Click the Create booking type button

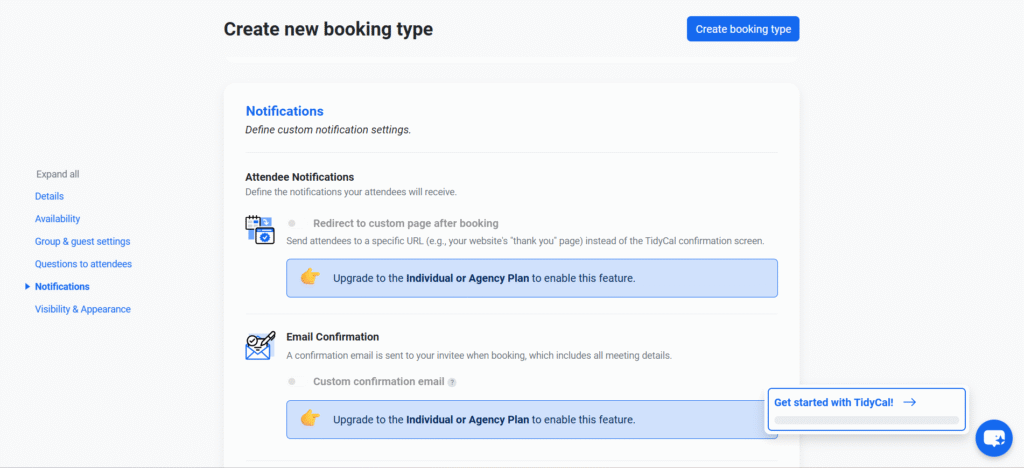tap(742, 29)
